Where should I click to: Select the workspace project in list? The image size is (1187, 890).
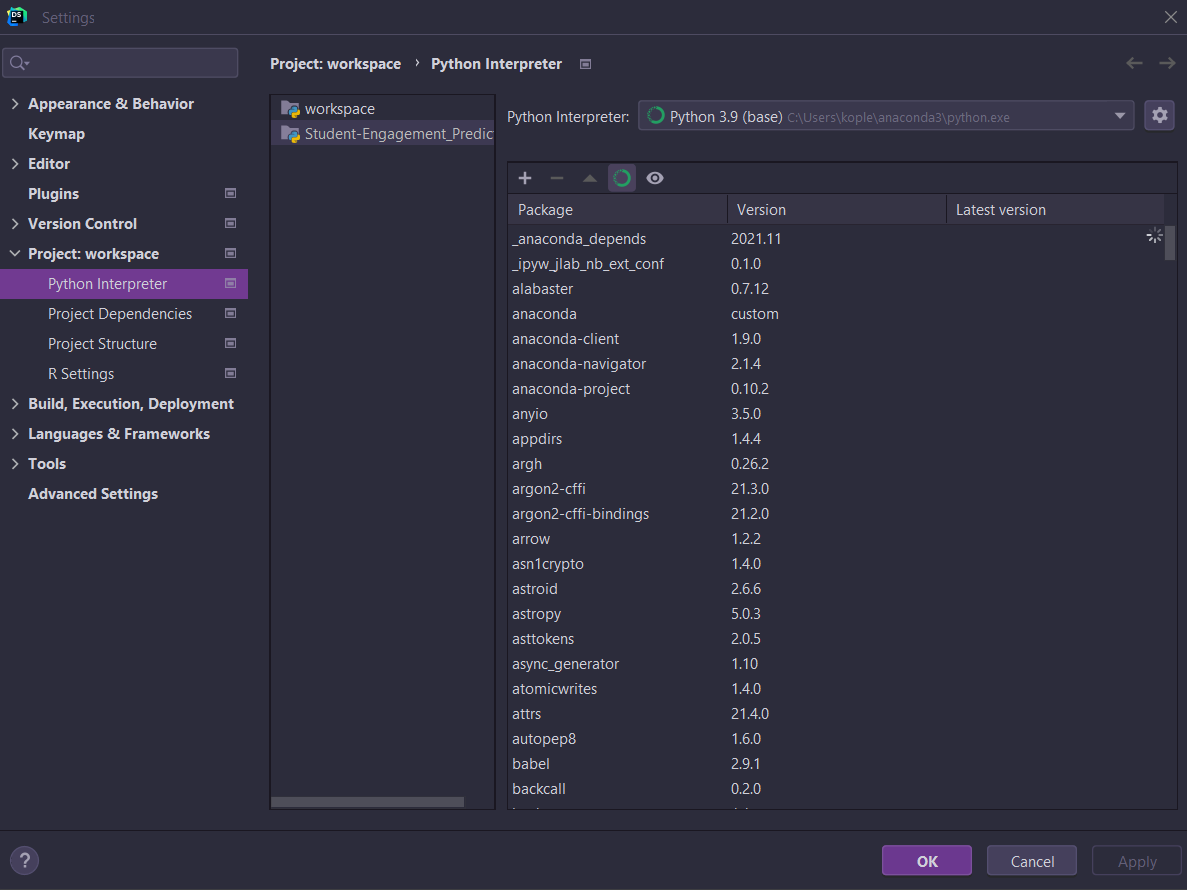point(382,109)
